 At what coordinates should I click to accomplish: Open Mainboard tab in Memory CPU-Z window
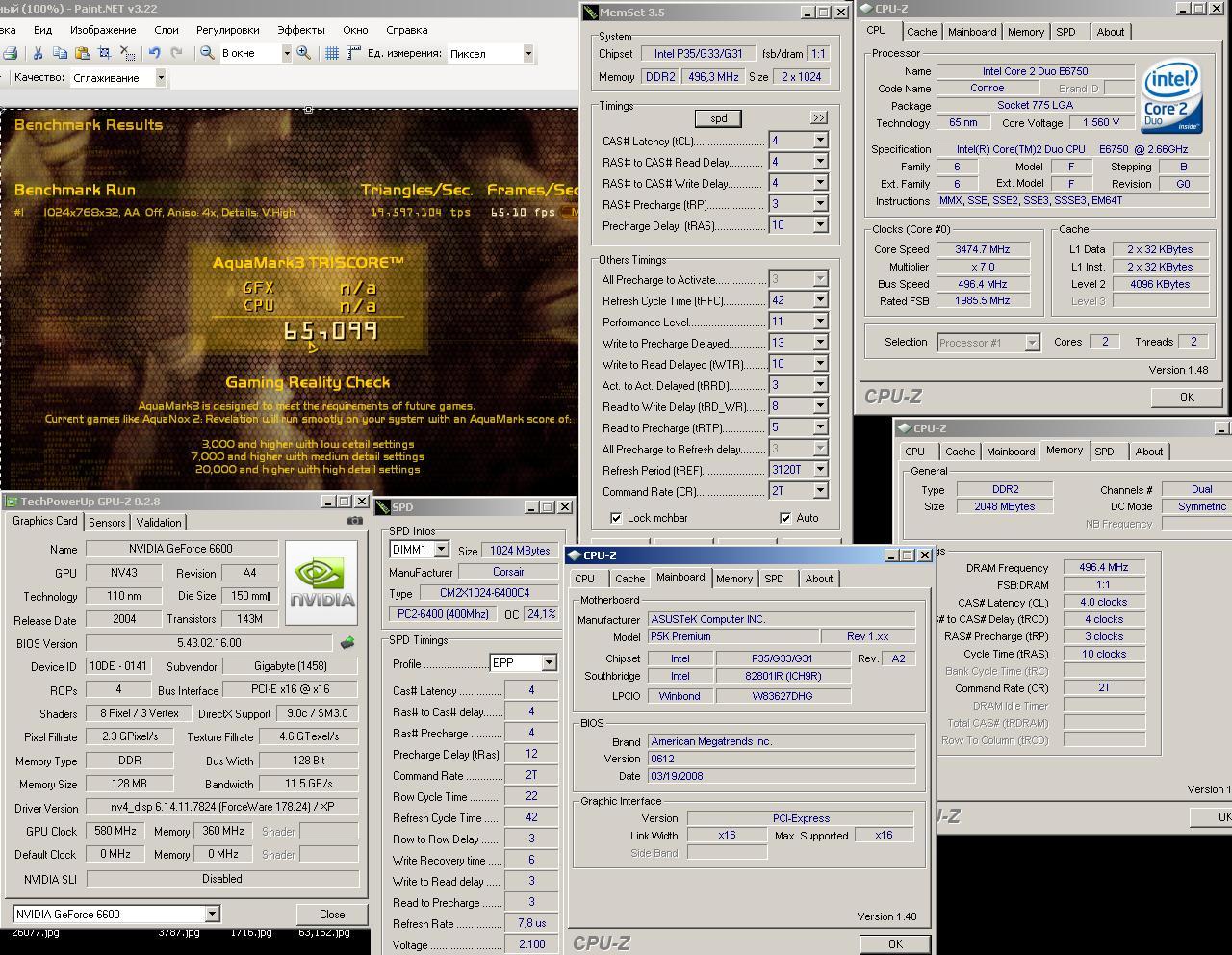point(1011,452)
